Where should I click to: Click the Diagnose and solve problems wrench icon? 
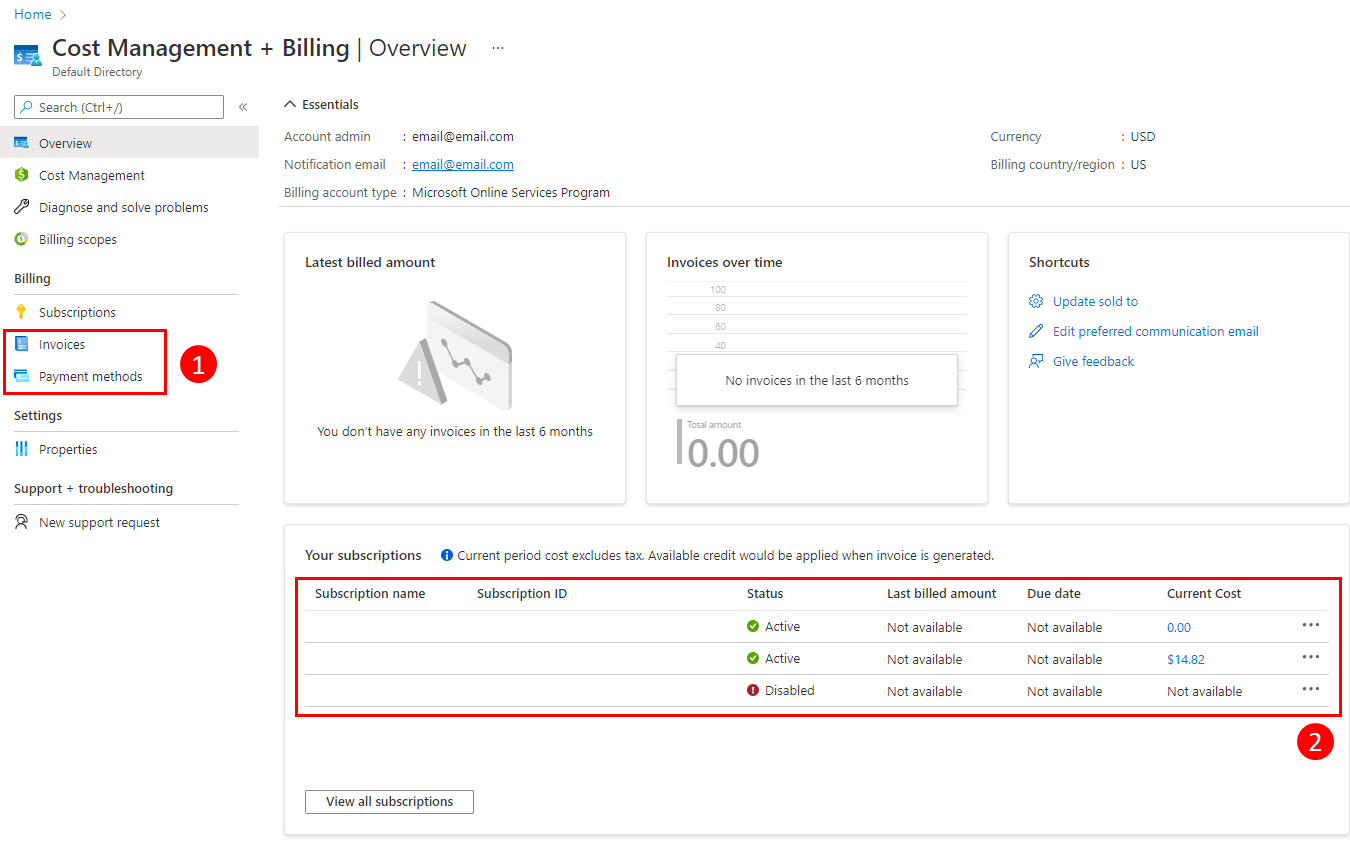click(21, 207)
